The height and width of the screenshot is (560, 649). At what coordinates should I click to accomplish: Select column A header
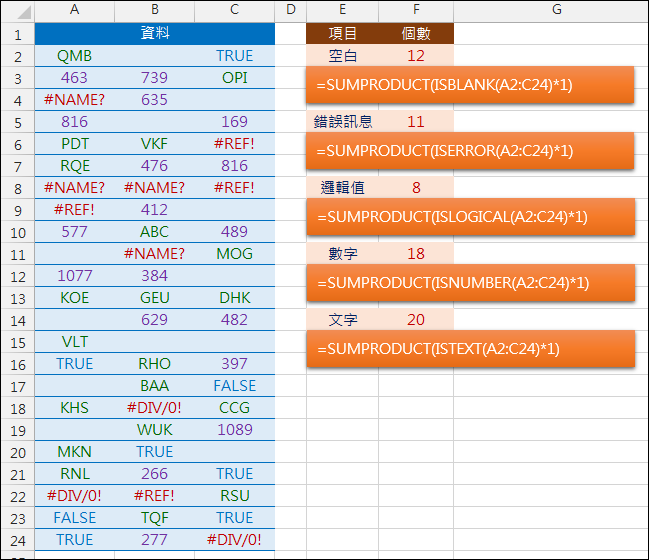pyautogui.click(x=75, y=10)
